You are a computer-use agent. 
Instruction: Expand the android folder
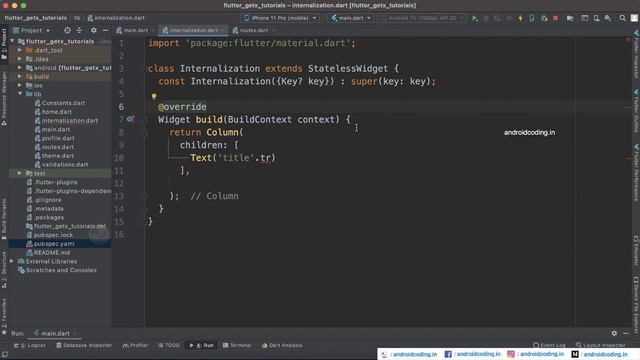(20, 68)
